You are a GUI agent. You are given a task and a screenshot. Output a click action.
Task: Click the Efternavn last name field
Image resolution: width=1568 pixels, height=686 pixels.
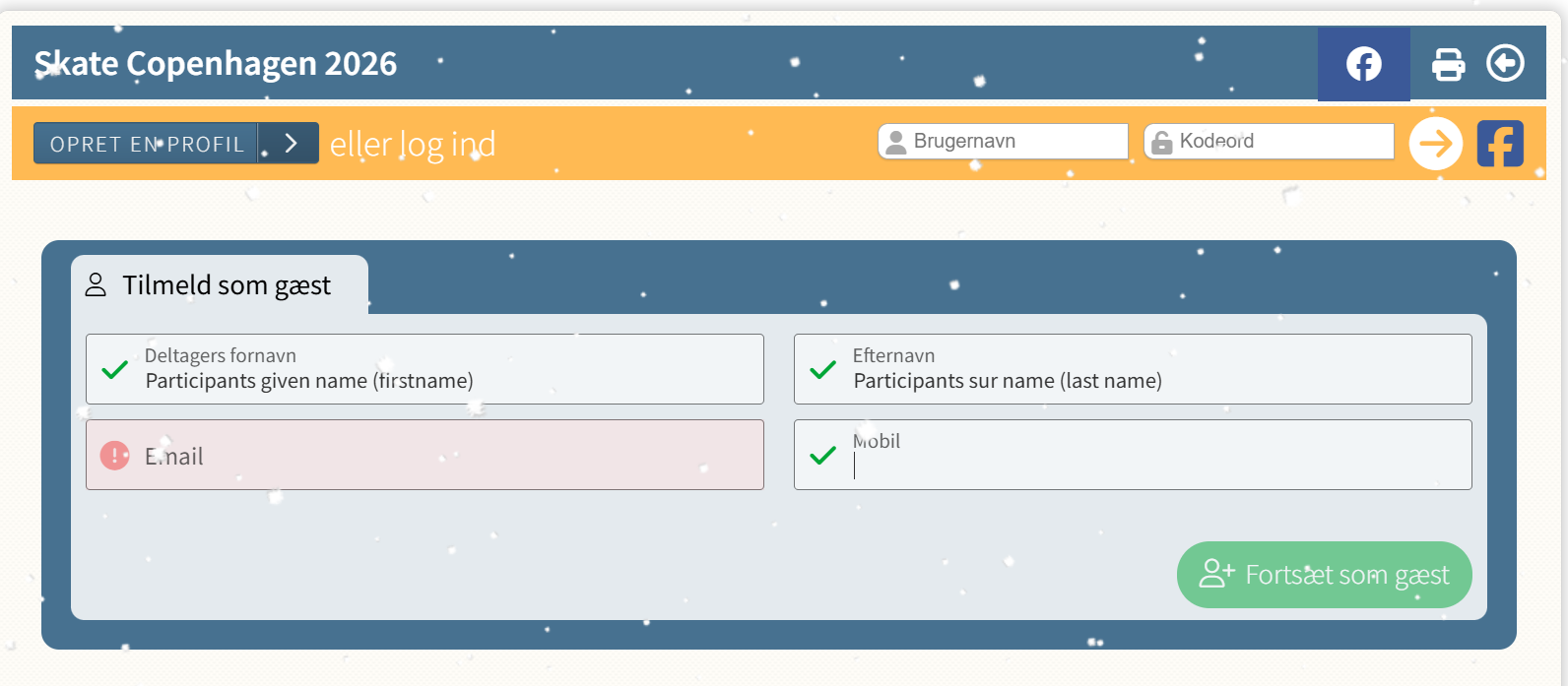tap(1152, 370)
